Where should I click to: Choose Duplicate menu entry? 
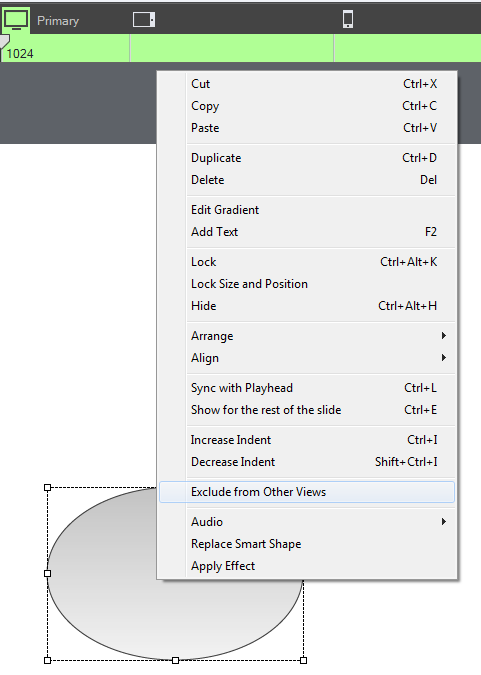tap(307, 158)
